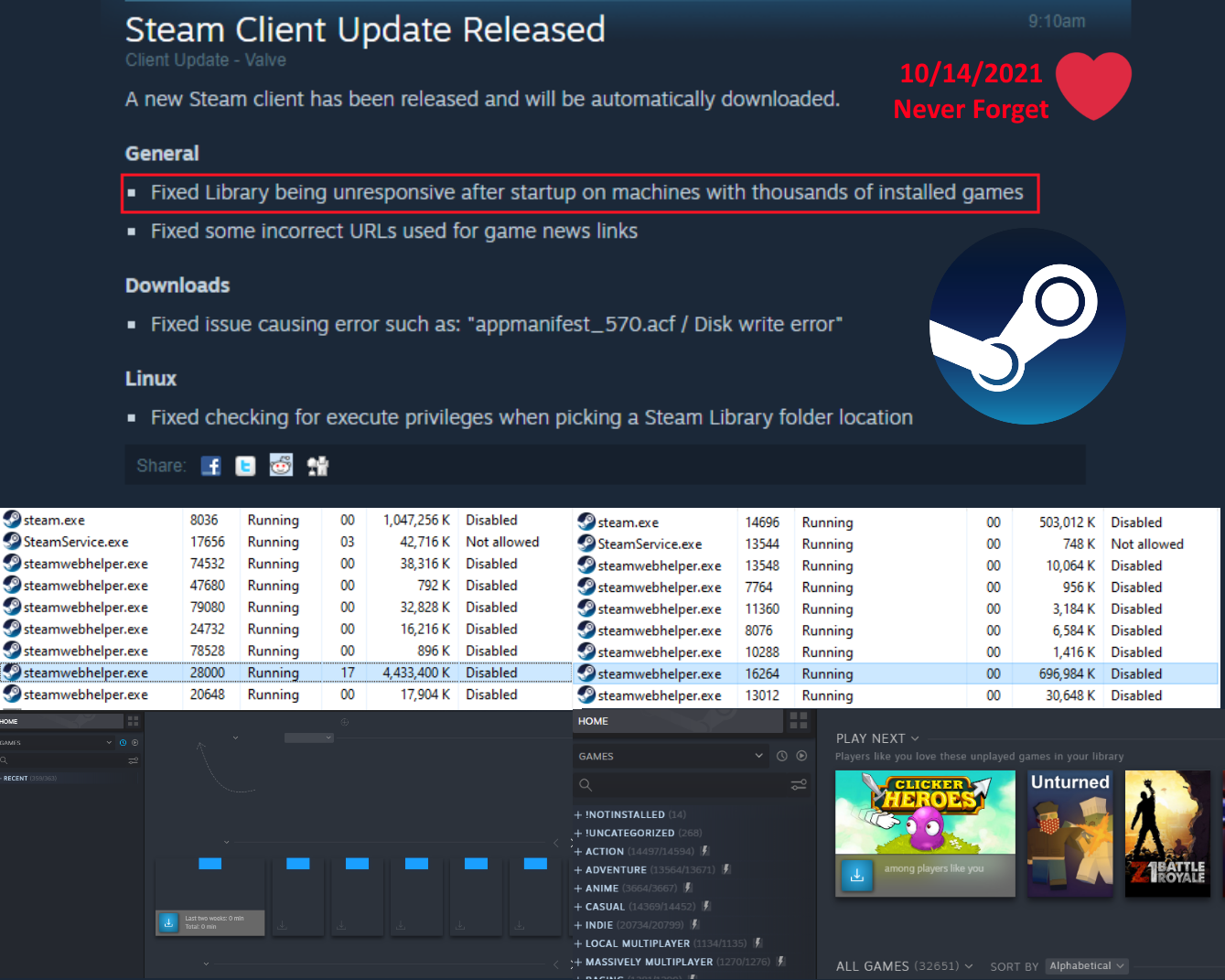Screen dimensions: 1225x980
Task: Click the Steam friends share icon
Action: tap(318, 466)
